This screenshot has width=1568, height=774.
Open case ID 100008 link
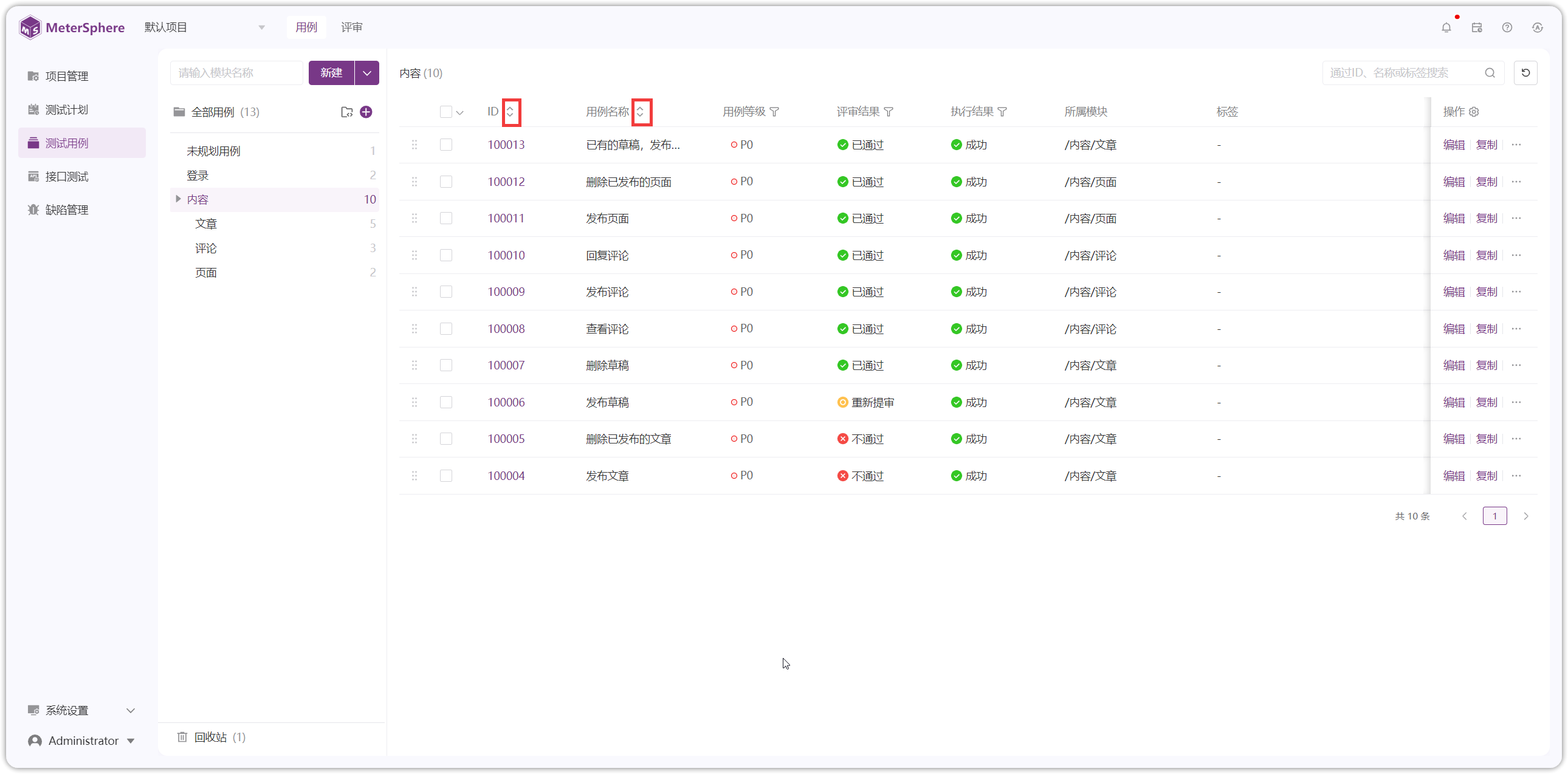point(506,329)
